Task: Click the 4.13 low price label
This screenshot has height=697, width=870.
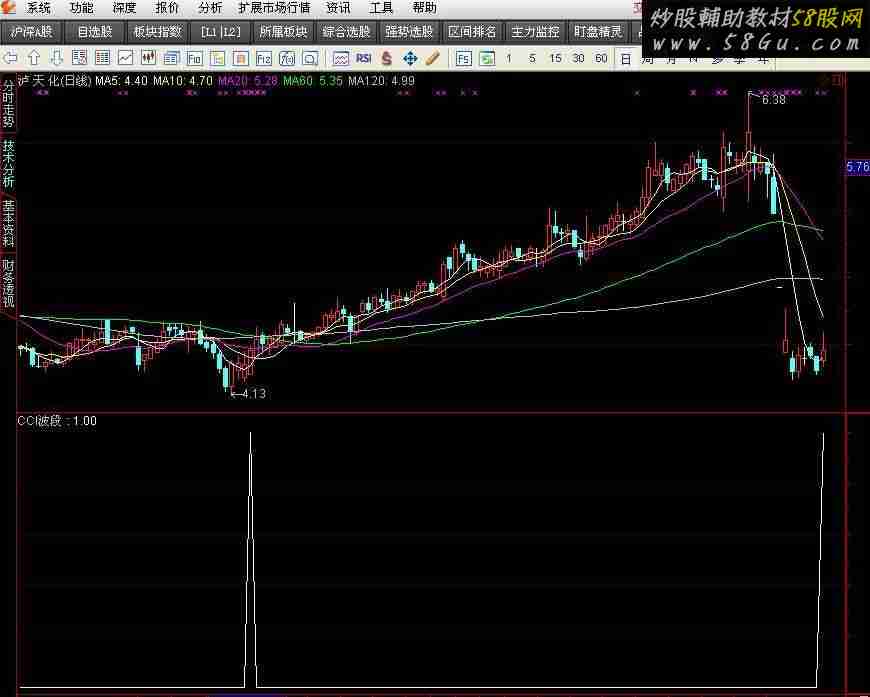Action: click(x=254, y=394)
